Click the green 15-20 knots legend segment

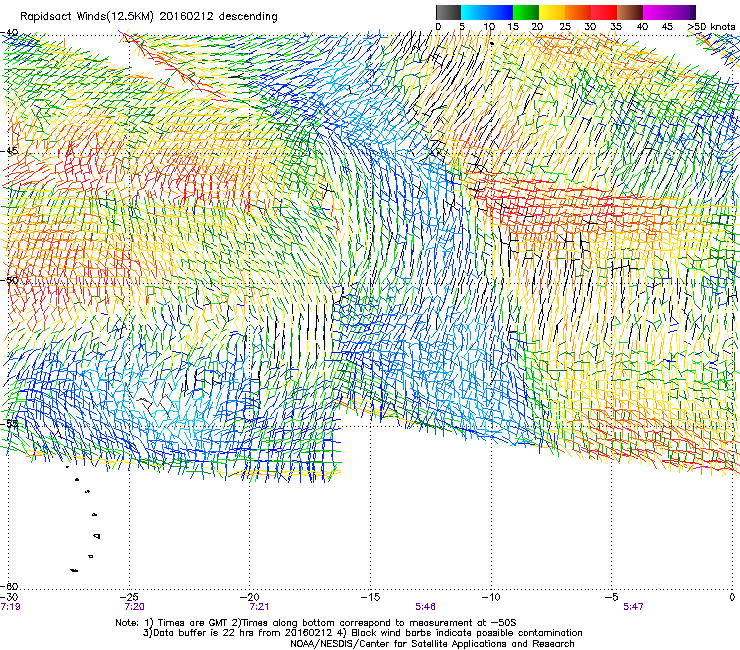[x=526, y=12]
